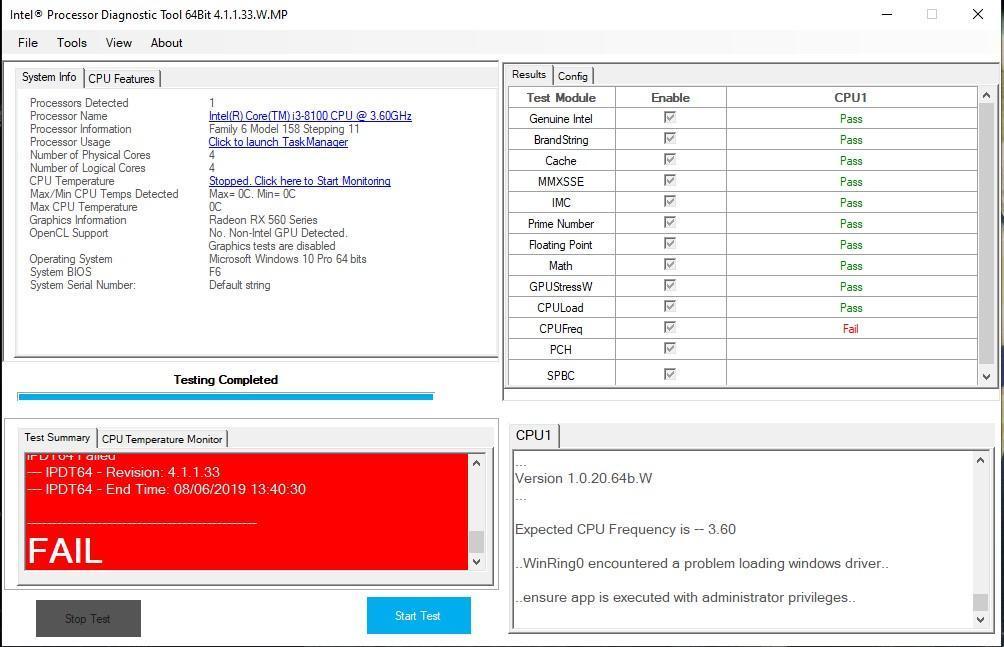Switch to the Config tab
Image resolution: width=1004 pixels, height=647 pixels.
(572, 76)
